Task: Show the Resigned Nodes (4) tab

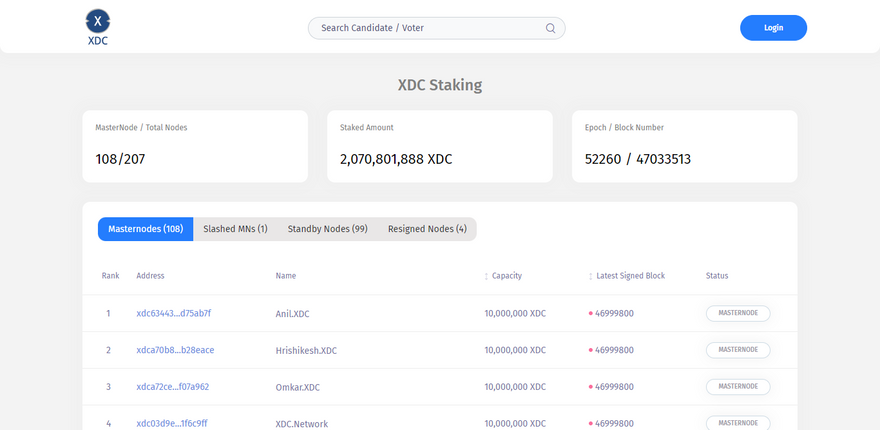Action: click(x=427, y=229)
